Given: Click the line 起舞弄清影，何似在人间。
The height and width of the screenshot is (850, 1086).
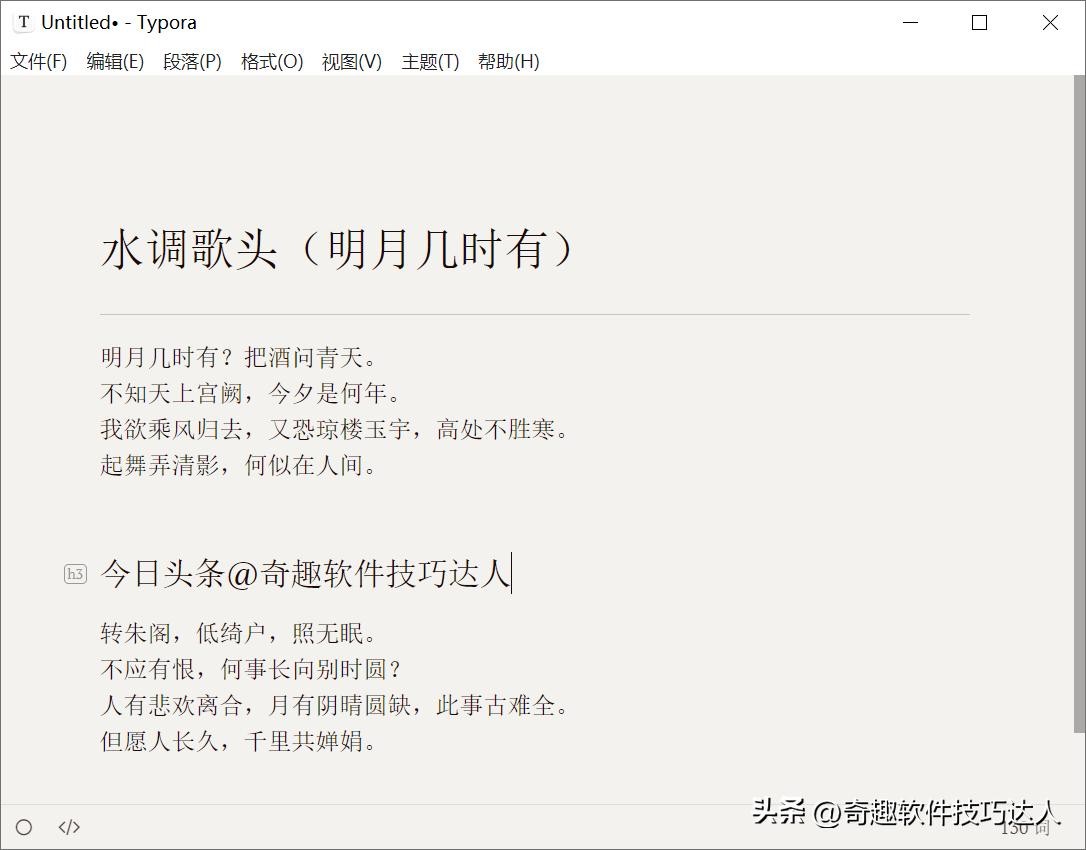Looking at the screenshot, I should [239, 465].
